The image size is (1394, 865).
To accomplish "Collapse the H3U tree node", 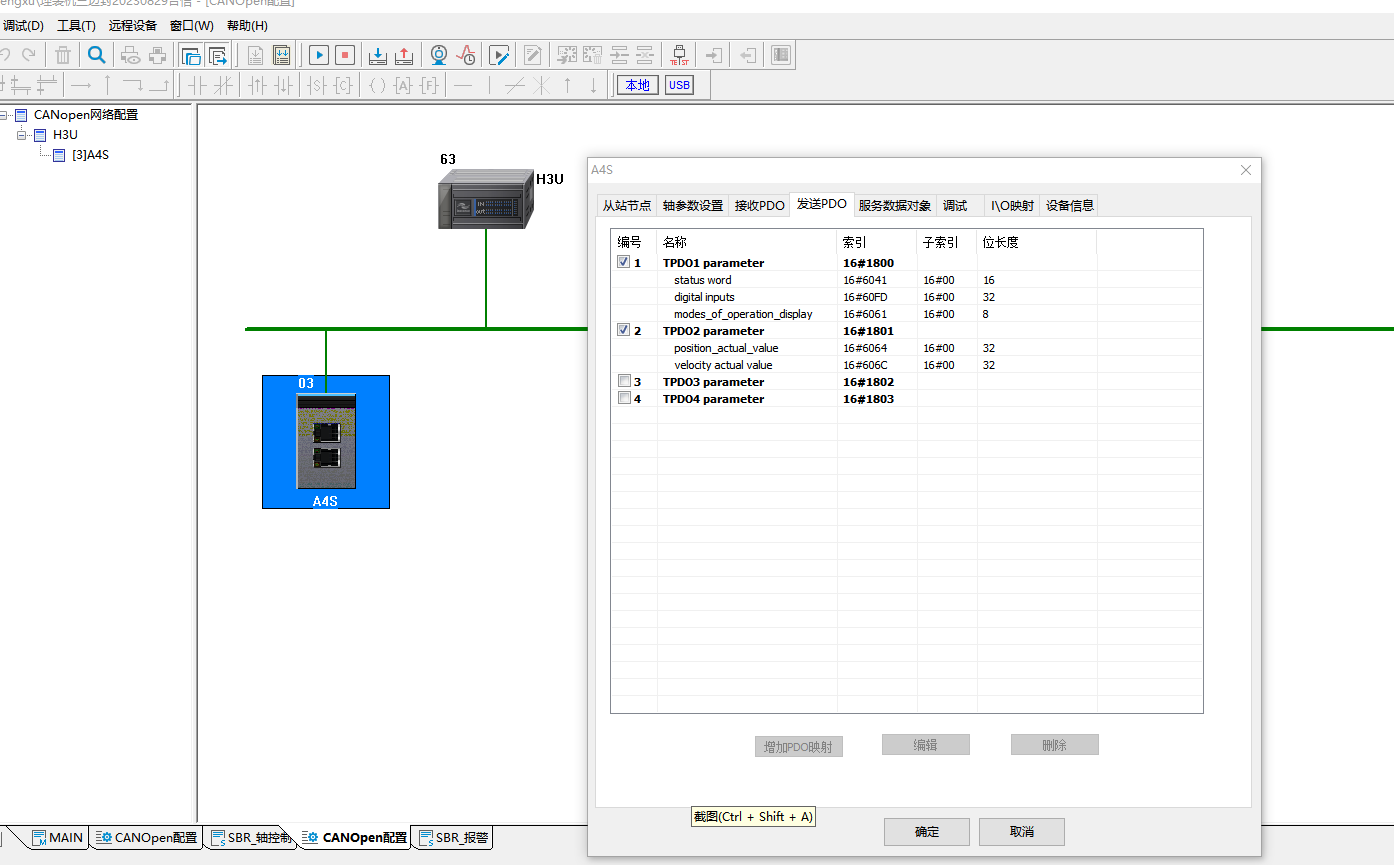I will tap(21, 135).
